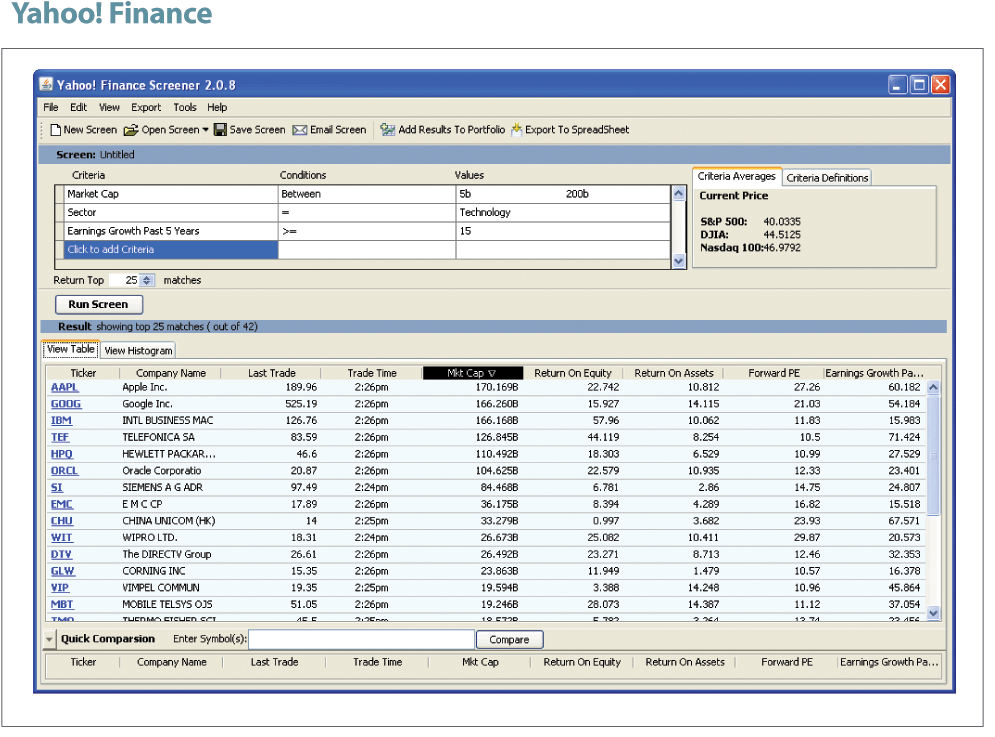This screenshot has height=737, width=995.
Task: Switch to Criteria Definitions tab
Action: (827, 178)
